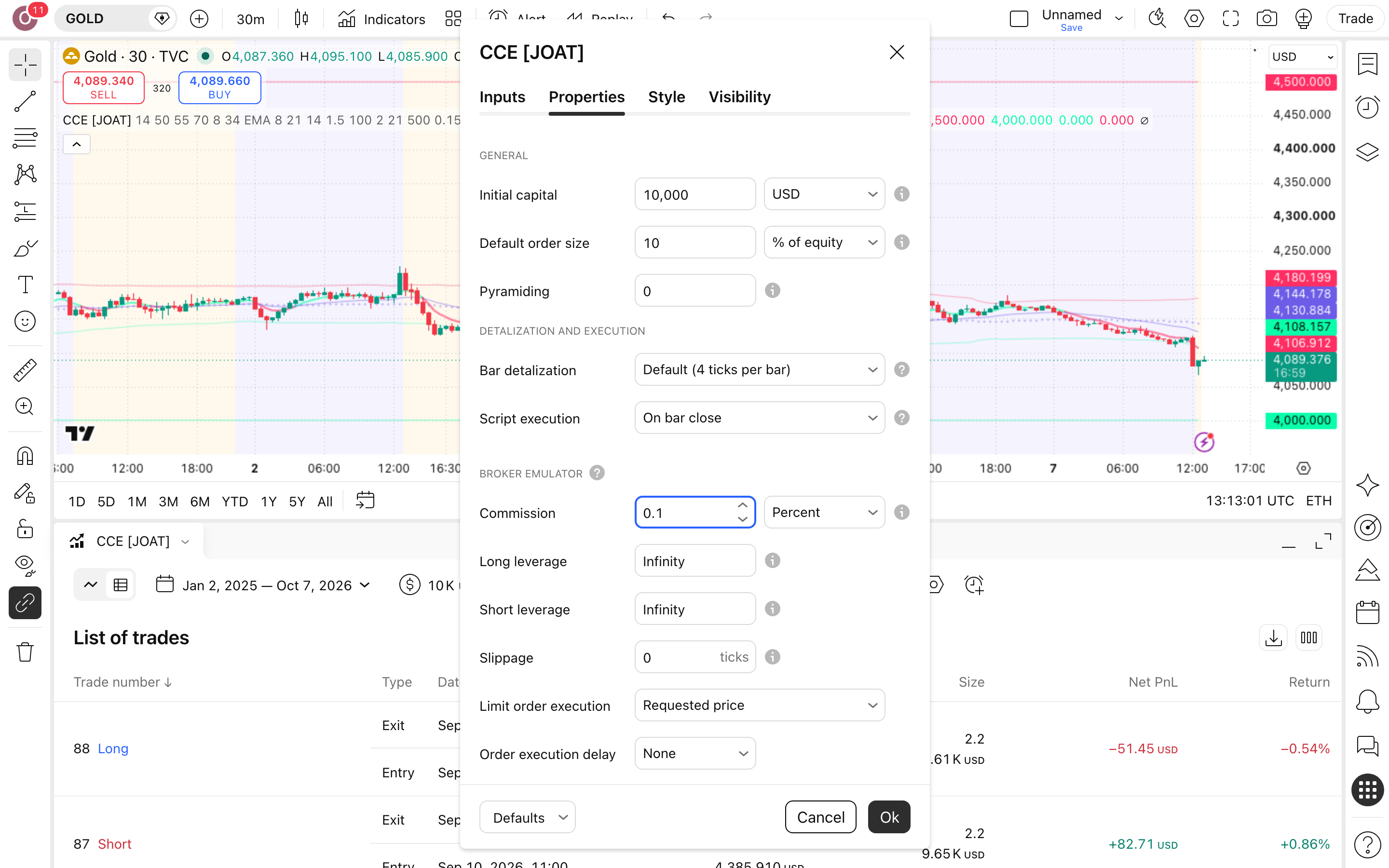Viewport: 1389px width, 868px height.
Task: Switch to the Style tab
Action: pyautogui.click(x=667, y=97)
